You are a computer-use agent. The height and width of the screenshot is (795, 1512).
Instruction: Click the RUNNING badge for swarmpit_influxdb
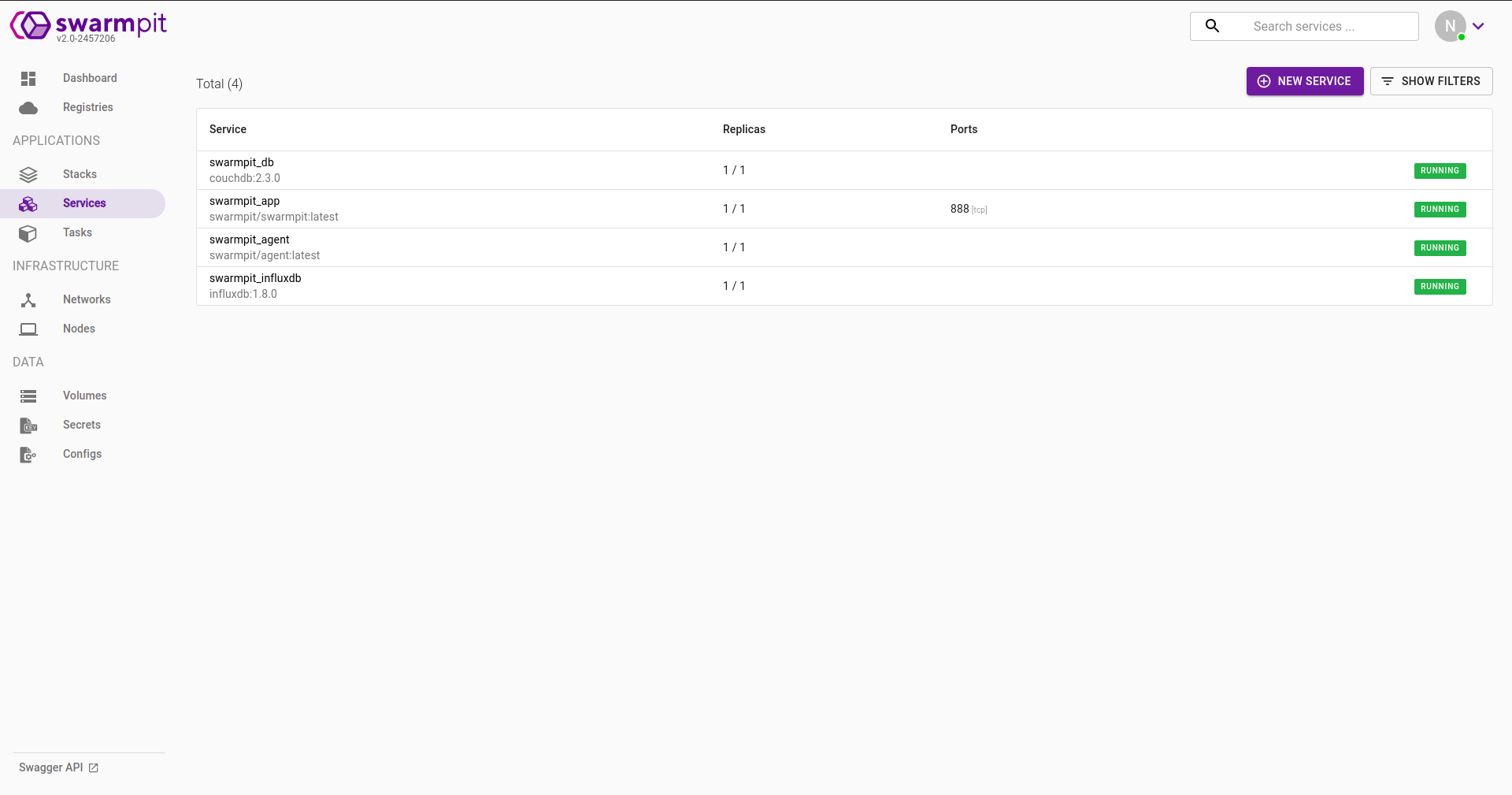pos(1440,287)
